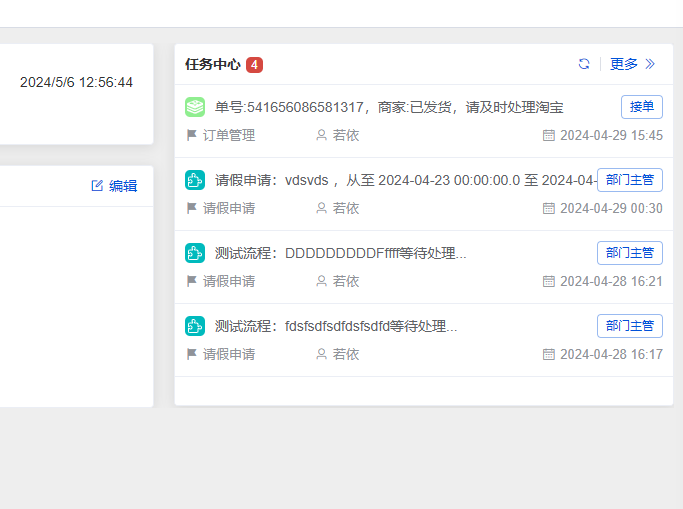Click 部门主管 button on fdsfsdfsdfdsfsdfd task
683x509 pixels.
point(629,326)
